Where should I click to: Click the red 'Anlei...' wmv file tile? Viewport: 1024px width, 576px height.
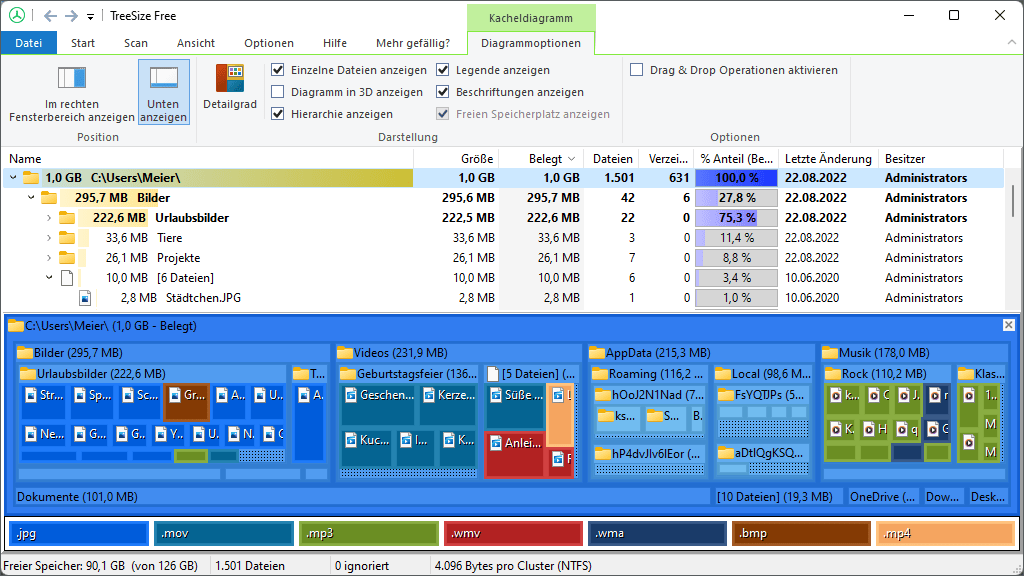coord(515,455)
